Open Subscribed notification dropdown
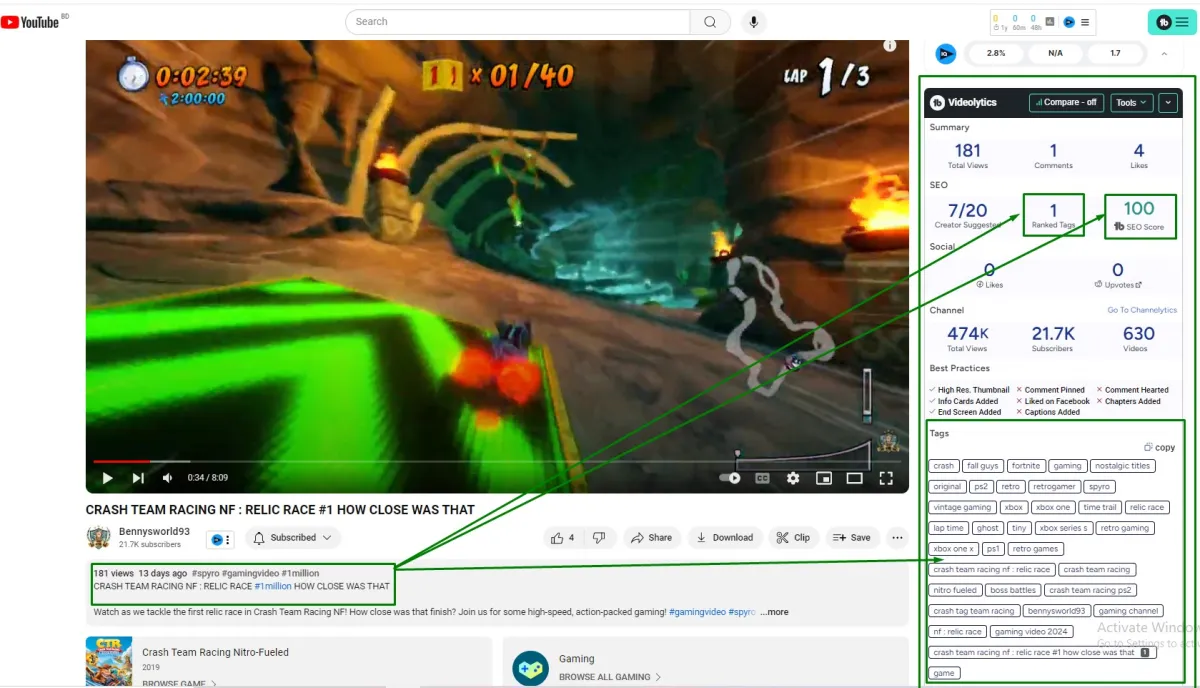Screen dimensions: 1200x688 [x=293, y=538]
